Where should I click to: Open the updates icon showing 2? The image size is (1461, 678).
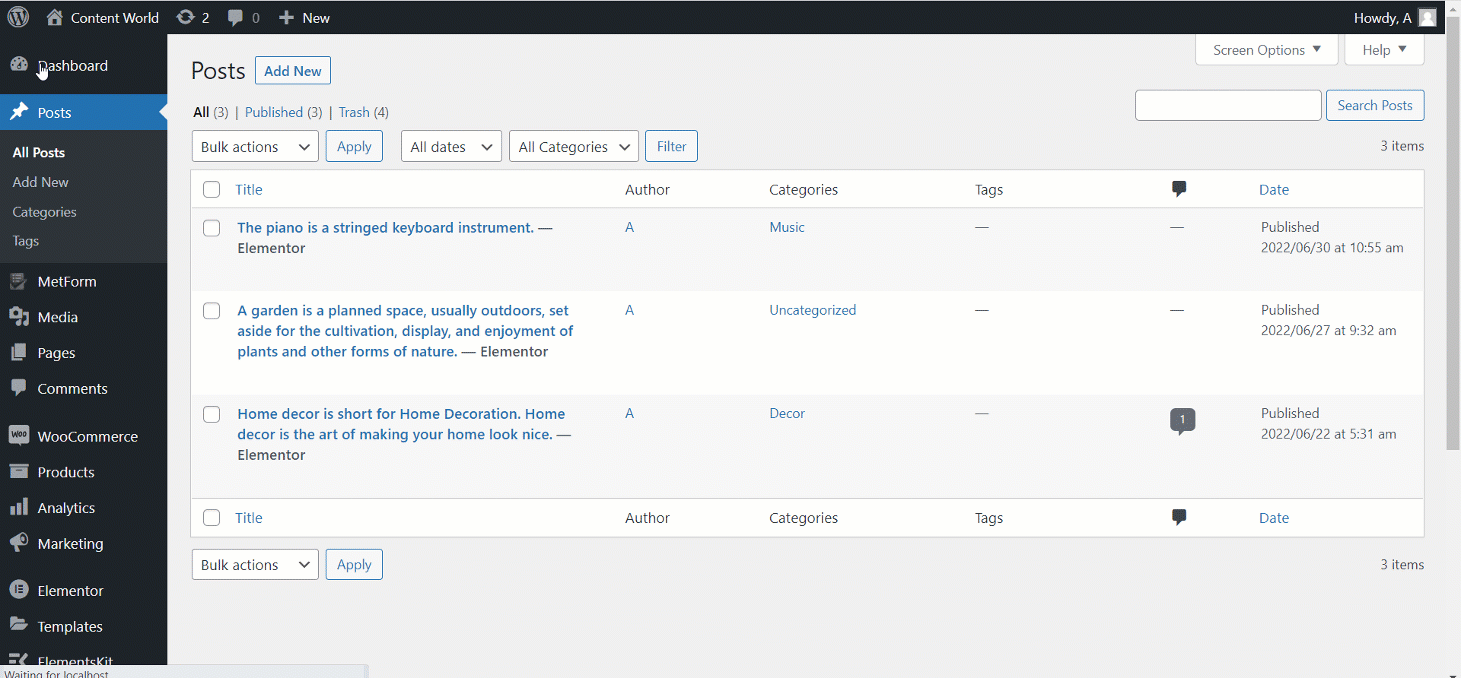tap(185, 17)
